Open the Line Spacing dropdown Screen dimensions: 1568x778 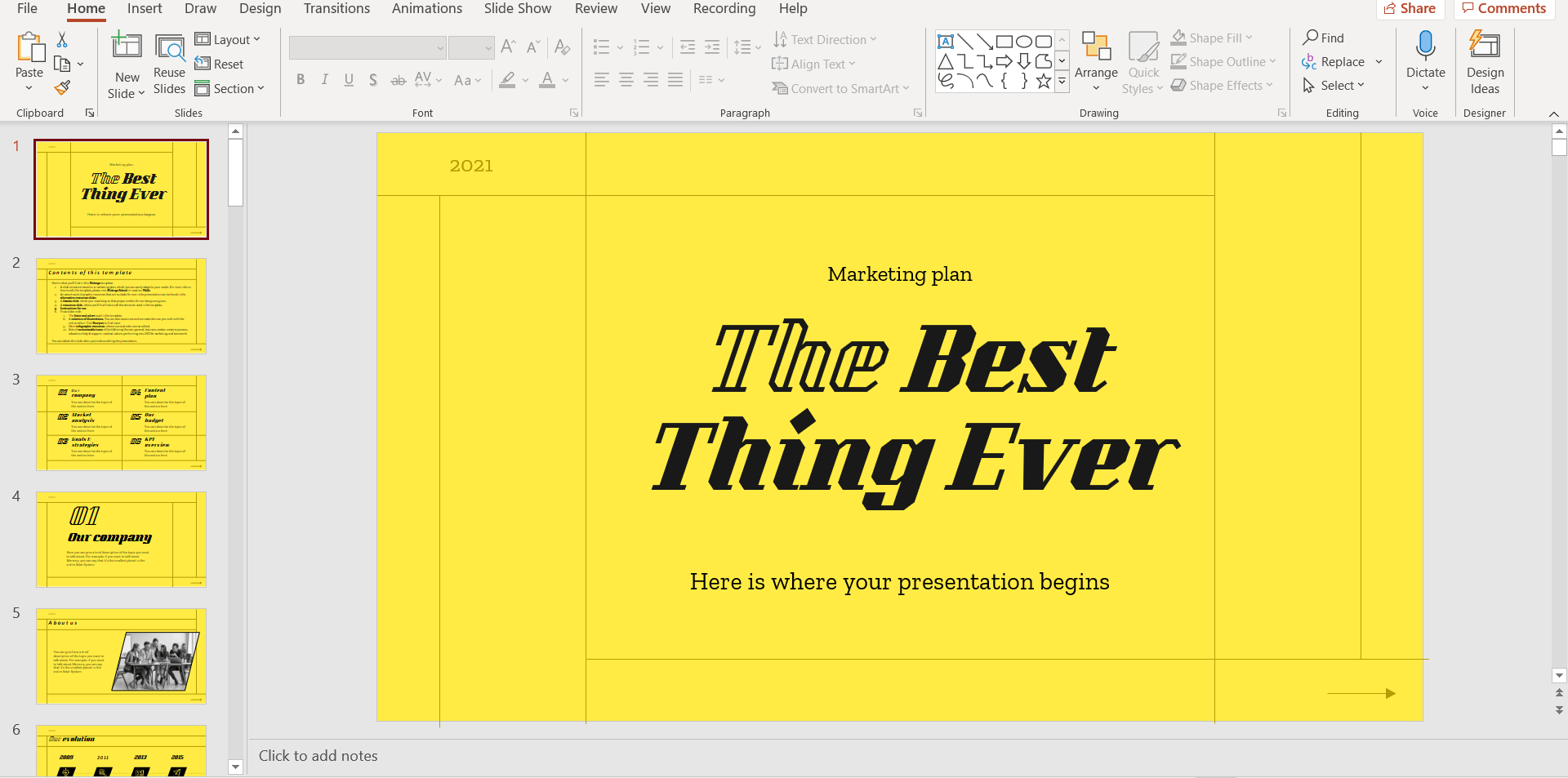(x=746, y=47)
